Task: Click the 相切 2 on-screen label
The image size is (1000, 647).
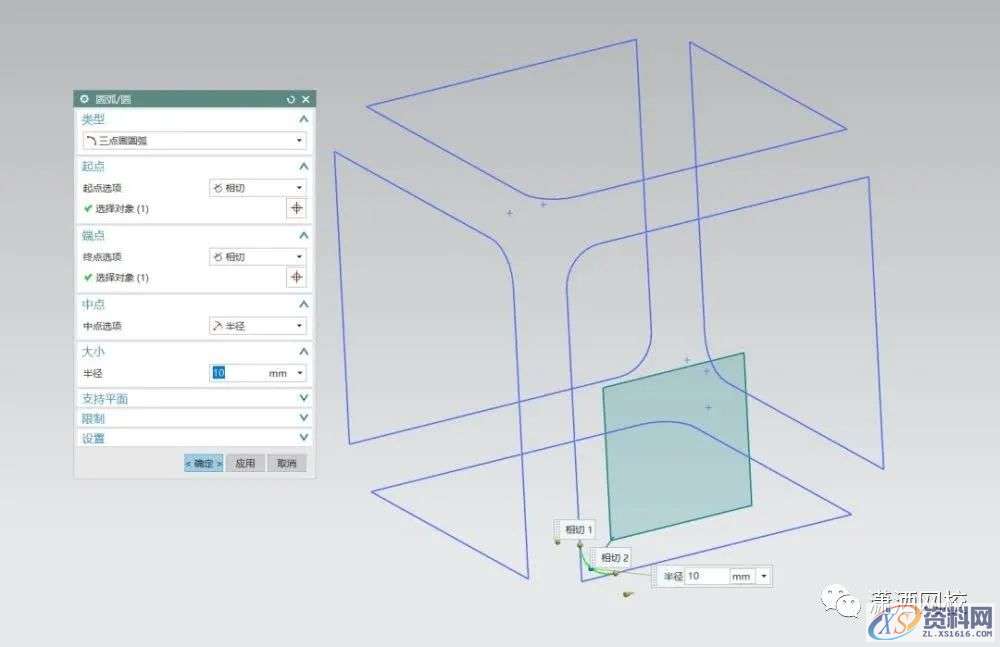Action: click(615, 557)
